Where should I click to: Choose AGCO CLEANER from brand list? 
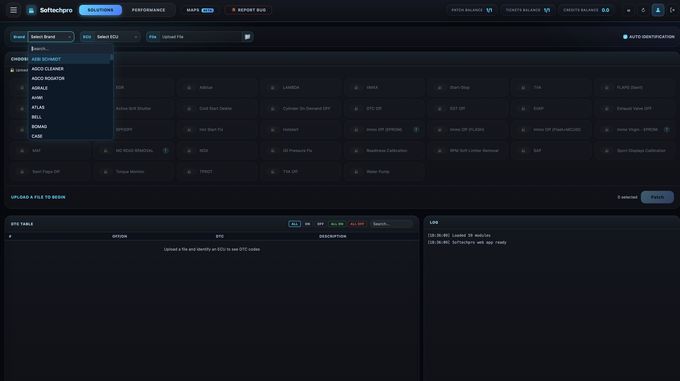(x=69, y=68)
